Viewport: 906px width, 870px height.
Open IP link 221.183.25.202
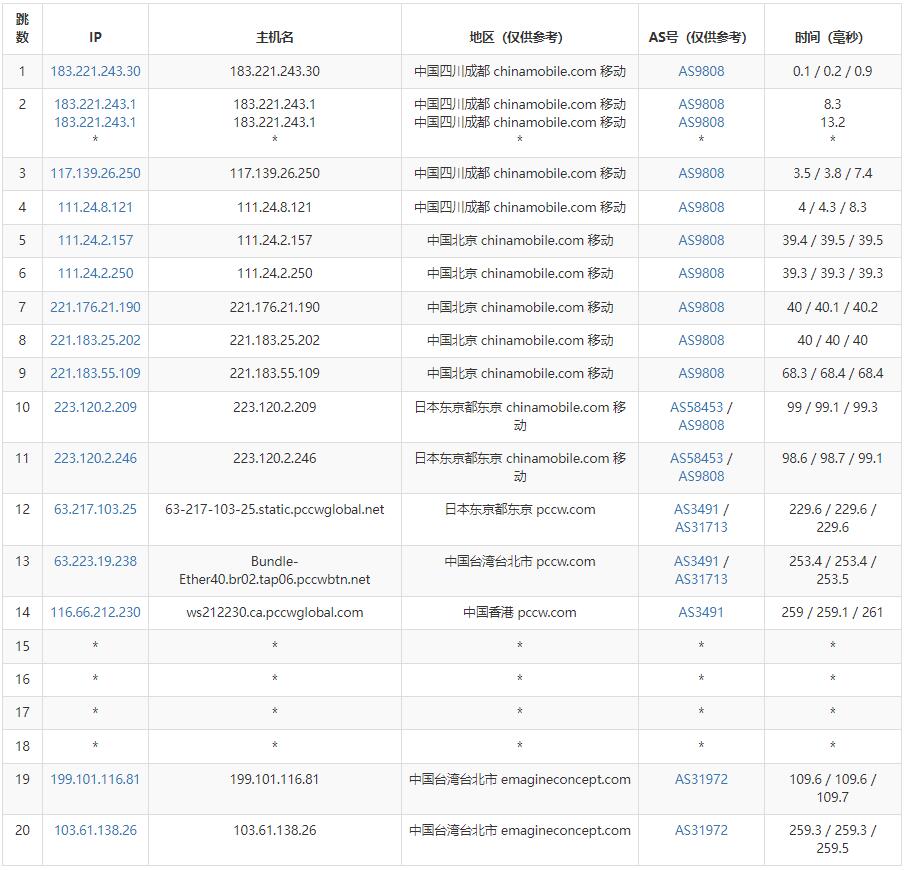point(95,340)
